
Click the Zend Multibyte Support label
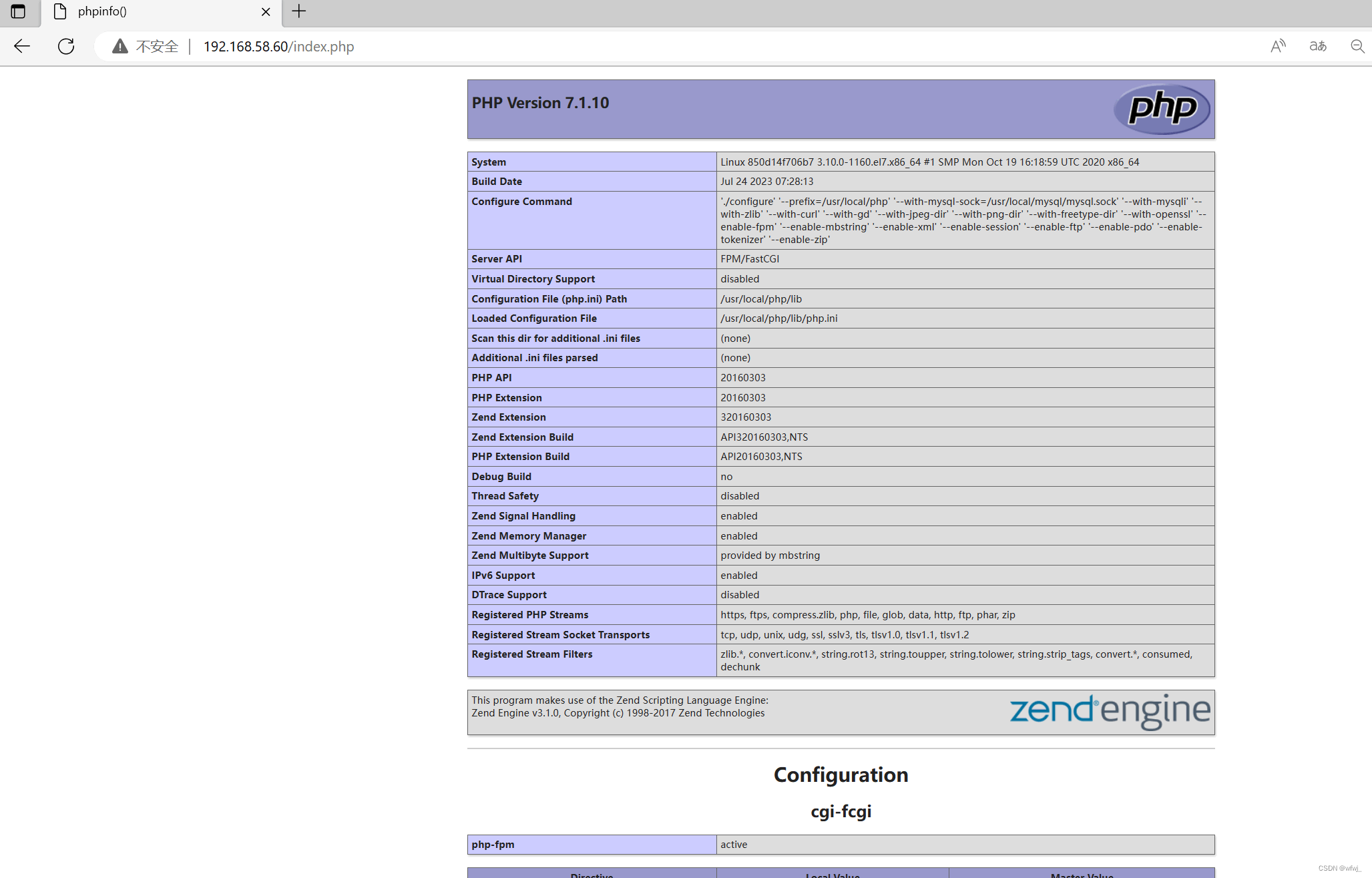point(530,556)
